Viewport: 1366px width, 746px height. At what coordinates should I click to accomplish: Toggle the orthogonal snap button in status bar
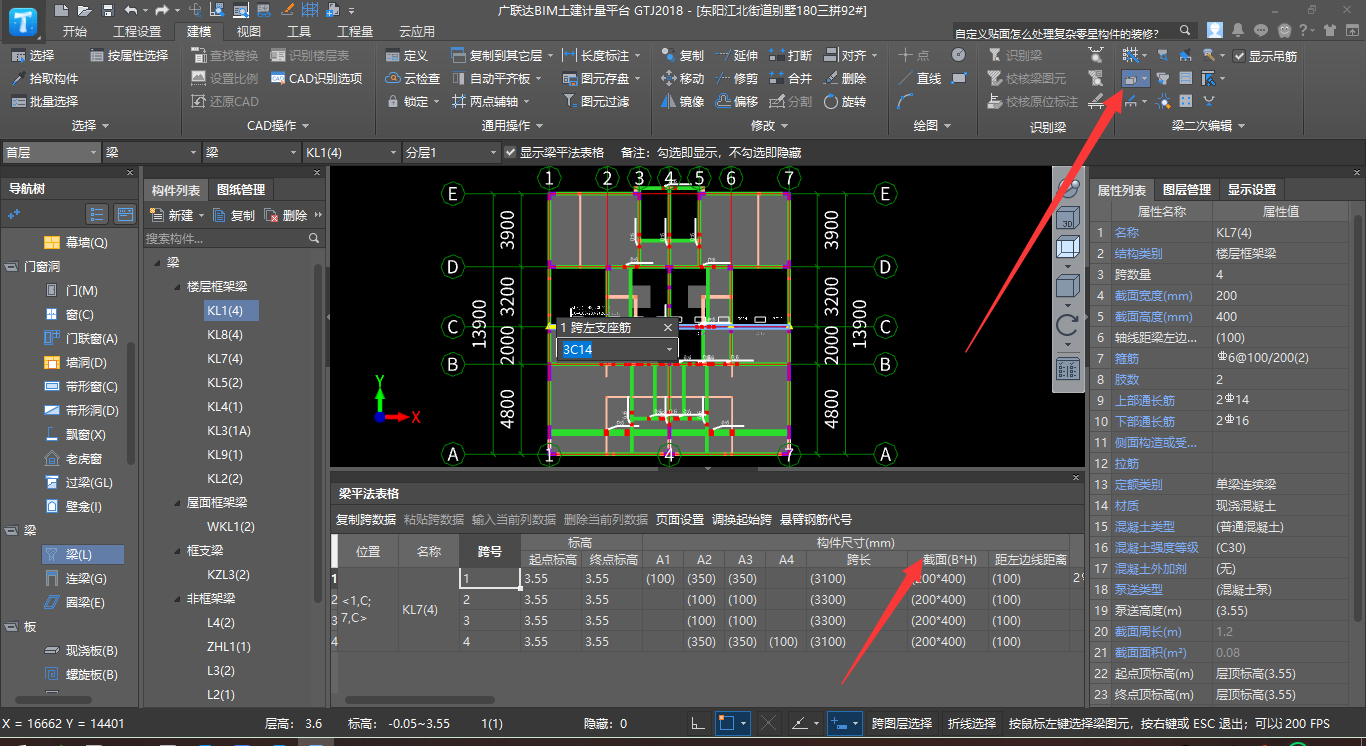[701, 723]
